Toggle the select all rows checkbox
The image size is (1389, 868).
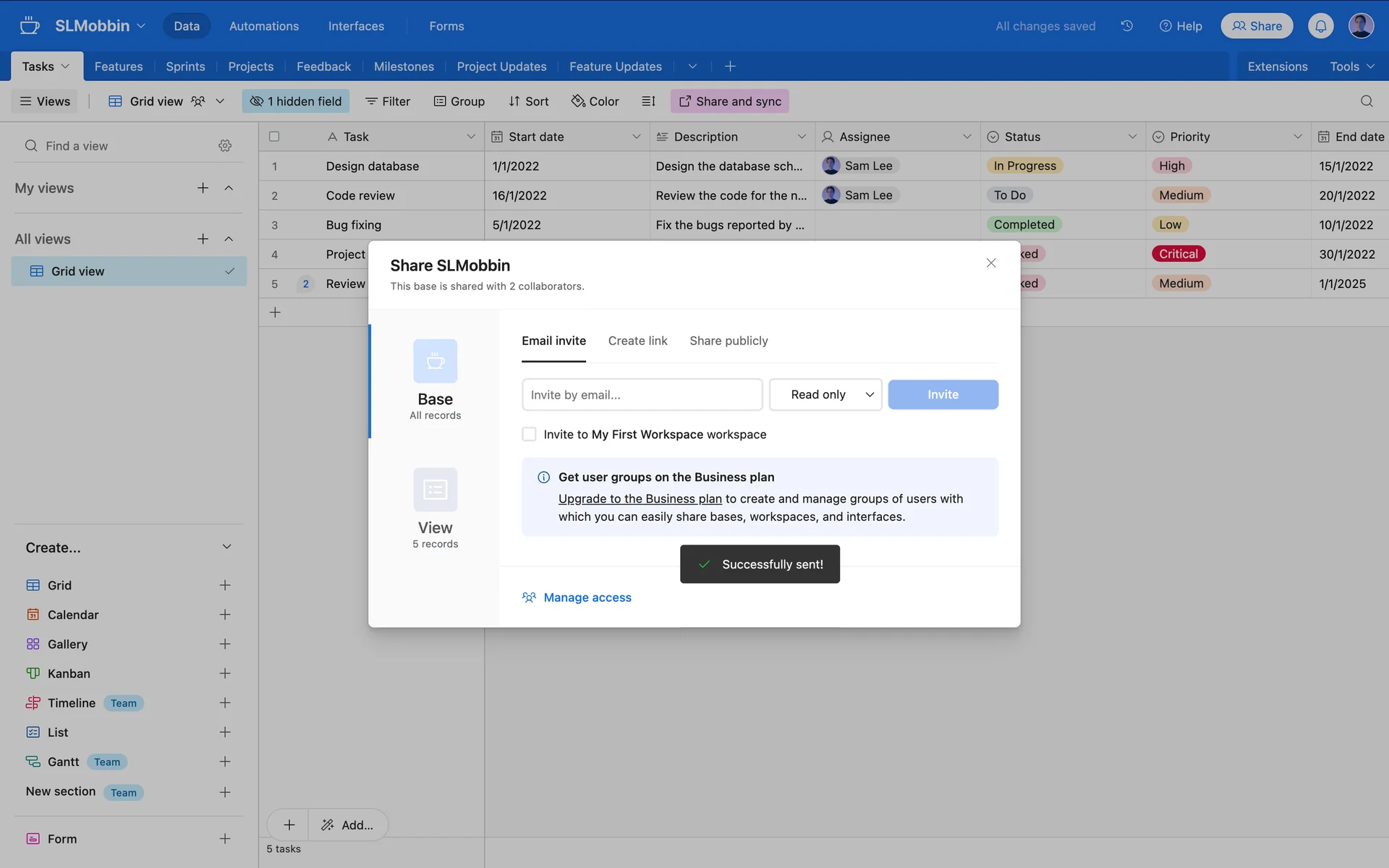point(274,137)
